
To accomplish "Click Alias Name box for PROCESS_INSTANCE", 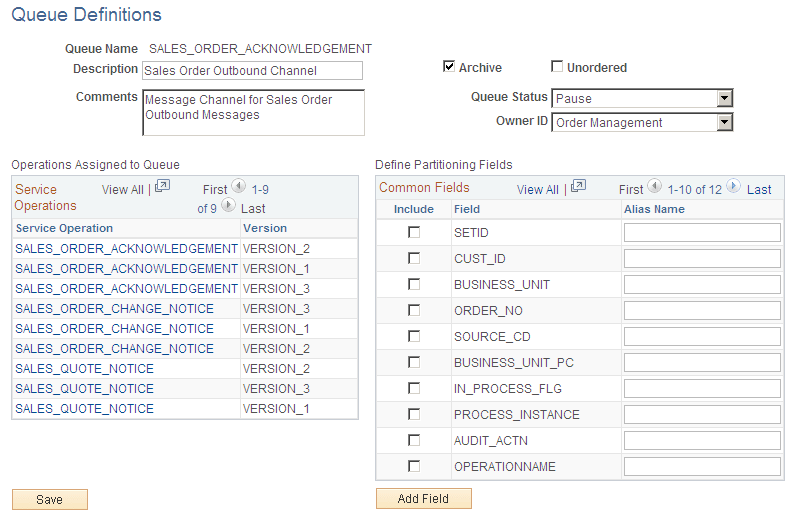I will pyautogui.click(x=702, y=414).
